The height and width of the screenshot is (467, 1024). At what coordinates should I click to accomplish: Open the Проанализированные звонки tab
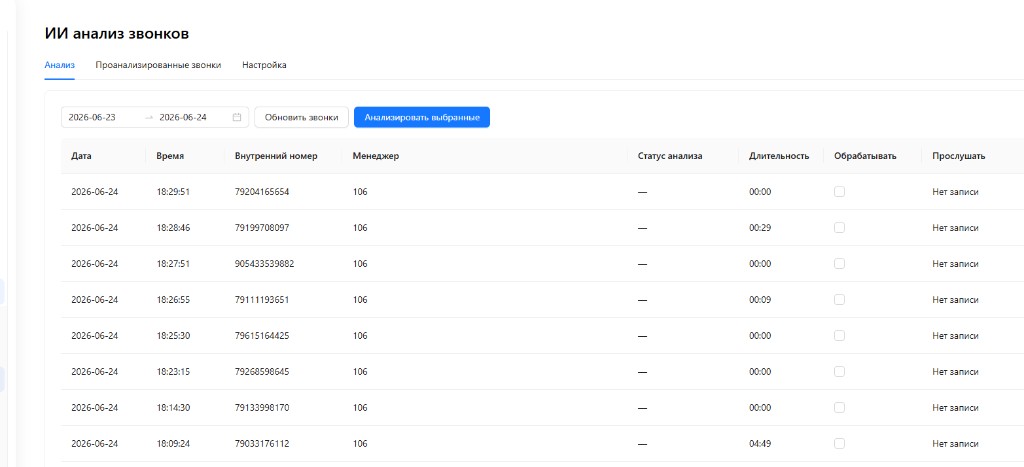158,65
